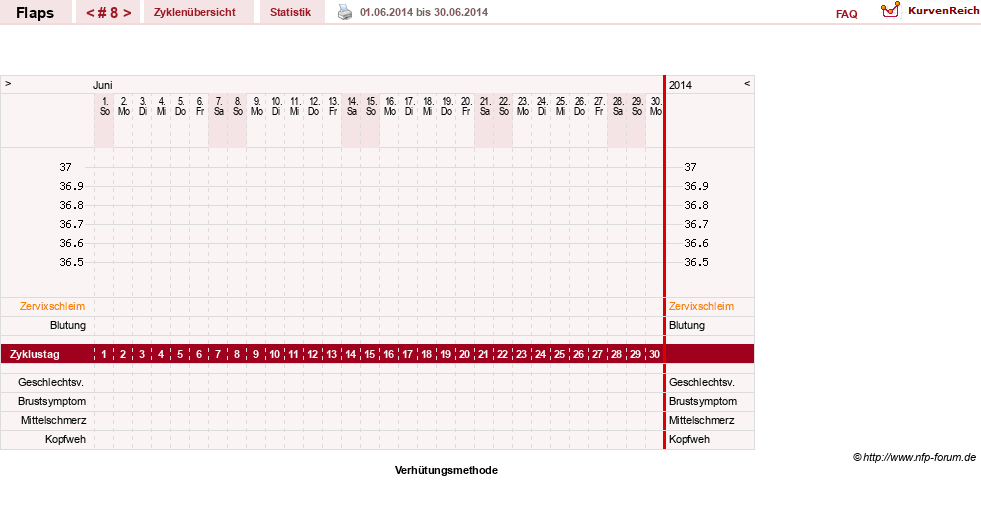Click the left orange Zervixschleim label
Screen dimensions: 981x509
pyautogui.click(x=53, y=306)
